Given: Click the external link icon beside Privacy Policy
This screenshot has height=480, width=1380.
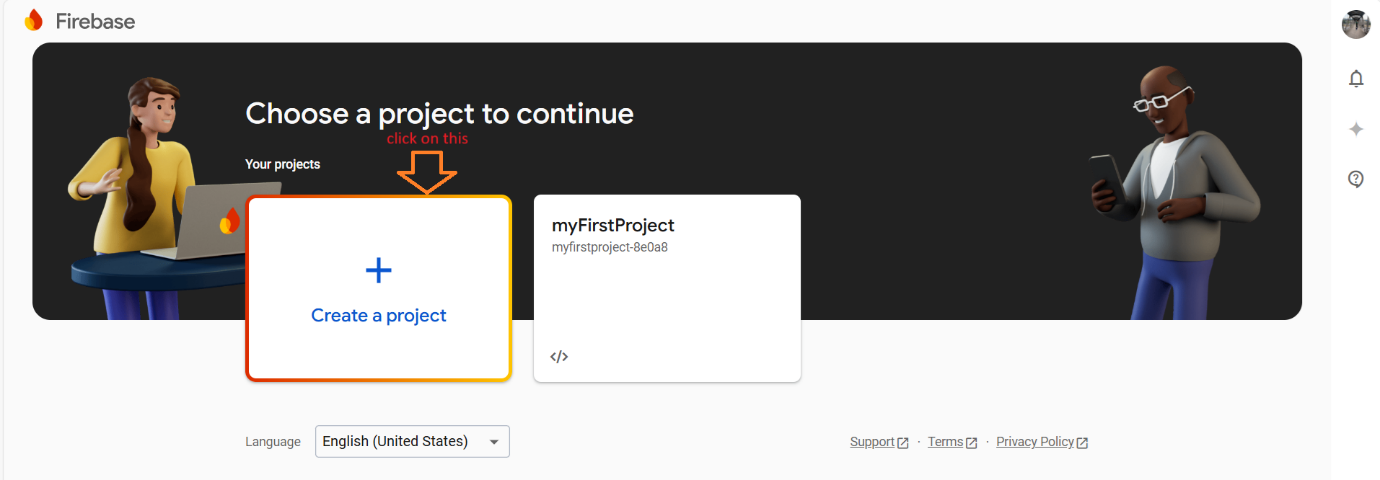Looking at the screenshot, I should (x=1082, y=443).
